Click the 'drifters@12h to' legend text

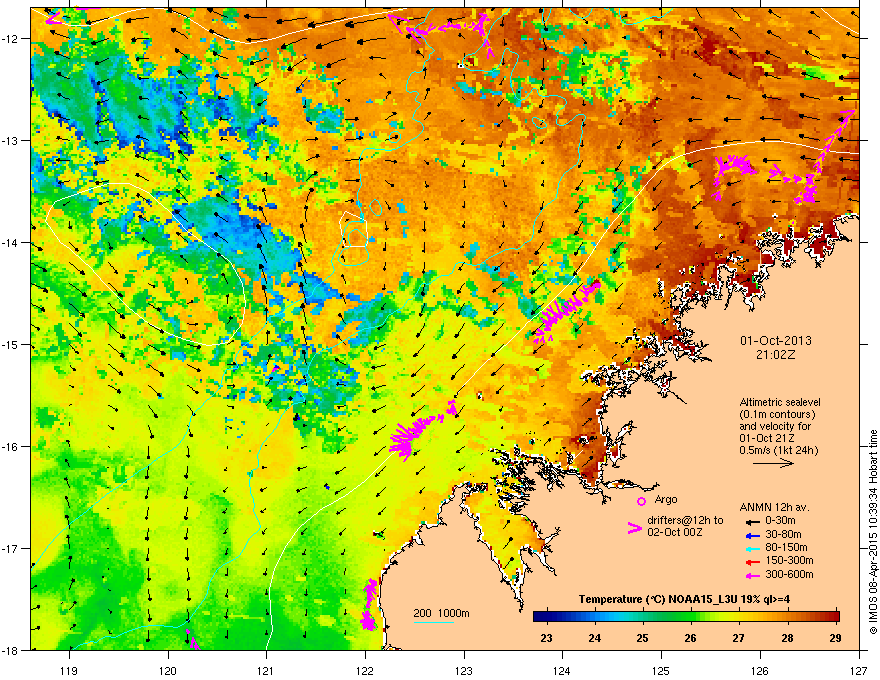(685, 520)
